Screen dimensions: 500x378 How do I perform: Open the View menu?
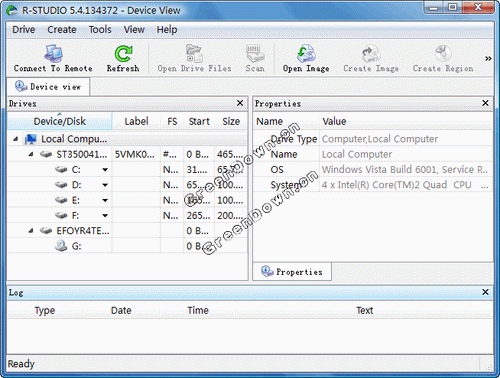[134, 30]
